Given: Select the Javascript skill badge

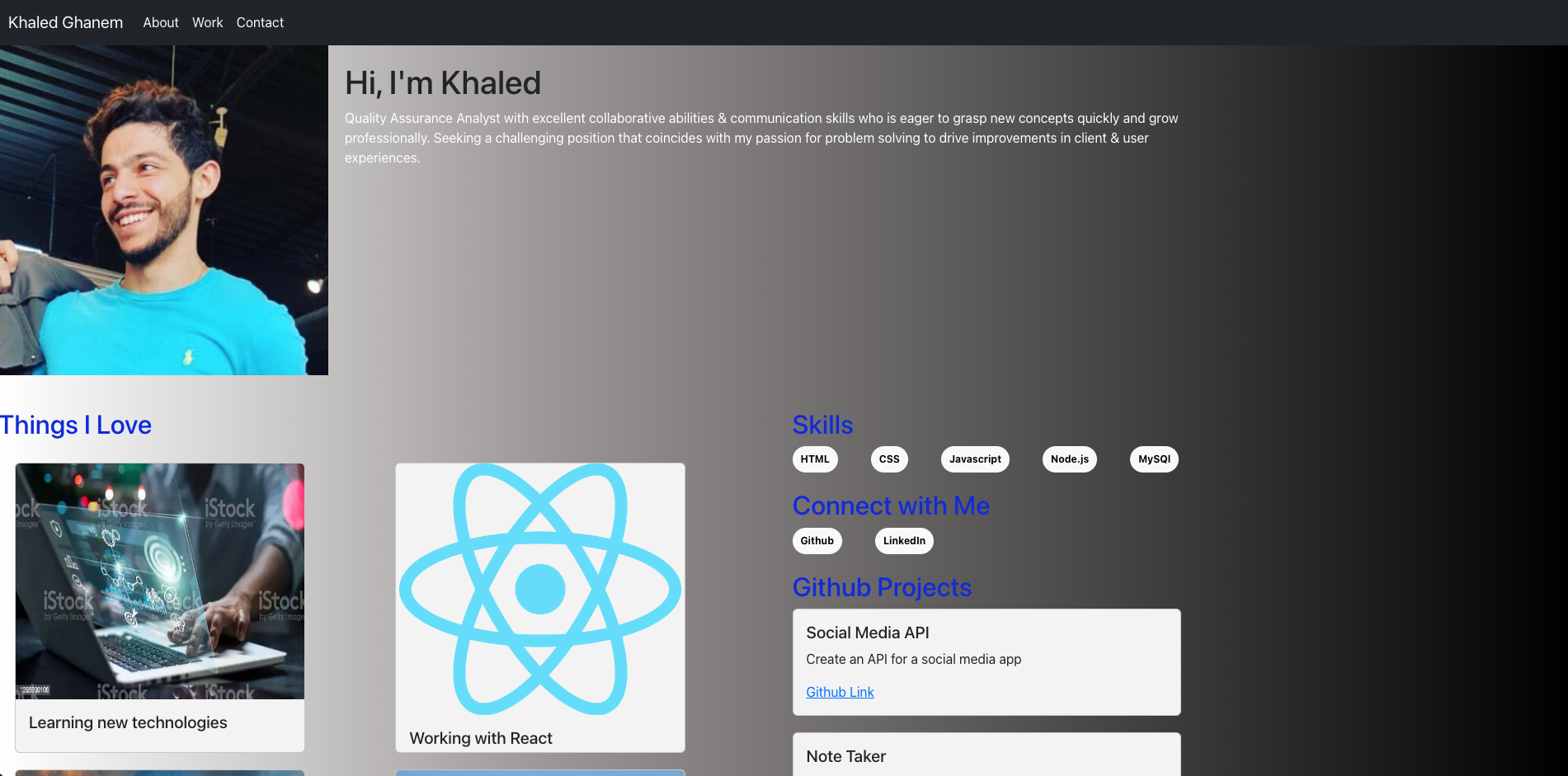Looking at the screenshot, I should pos(975,459).
